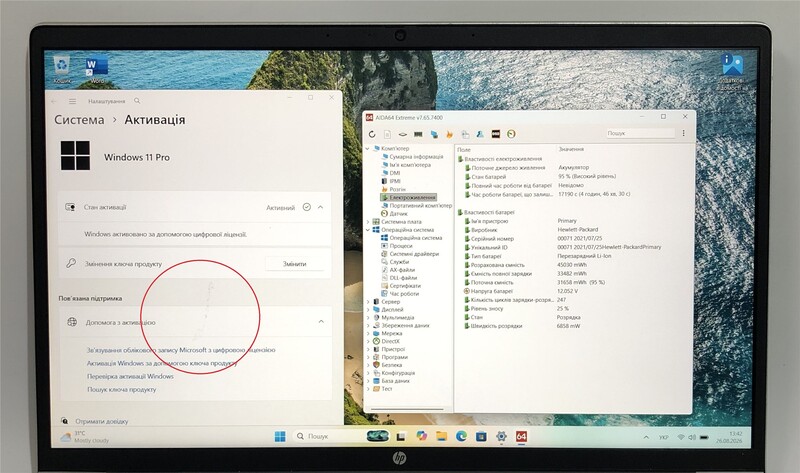This screenshot has height=473, width=800.
Task: Open Перевірка активації Windows link
Action: pyautogui.click(x=130, y=376)
